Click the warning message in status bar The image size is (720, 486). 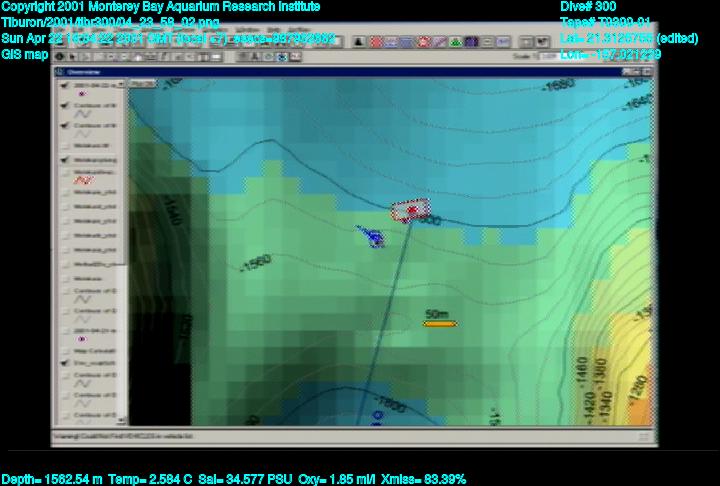(123, 436)
